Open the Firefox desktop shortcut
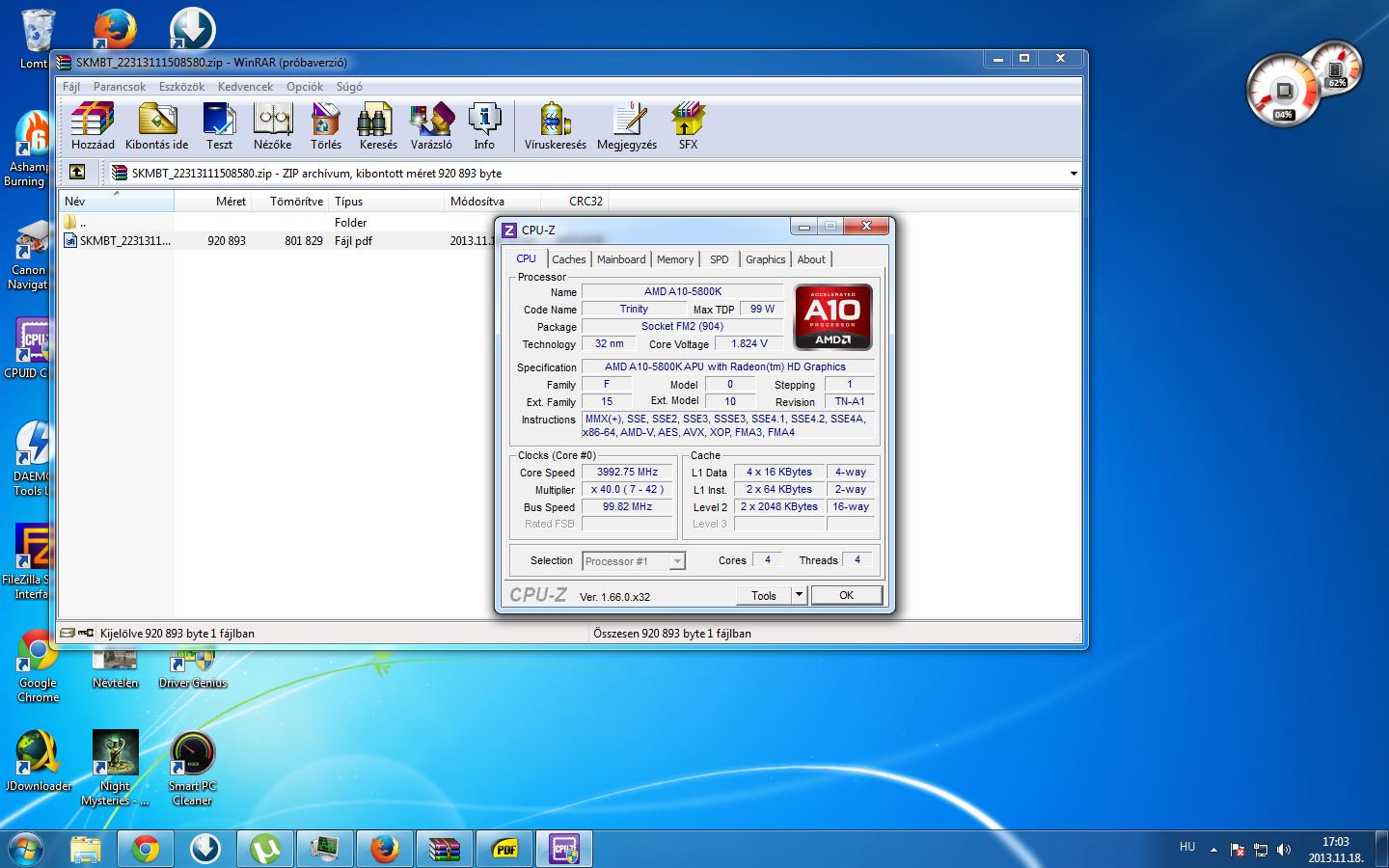The image size is (1389, 868). 115,29
